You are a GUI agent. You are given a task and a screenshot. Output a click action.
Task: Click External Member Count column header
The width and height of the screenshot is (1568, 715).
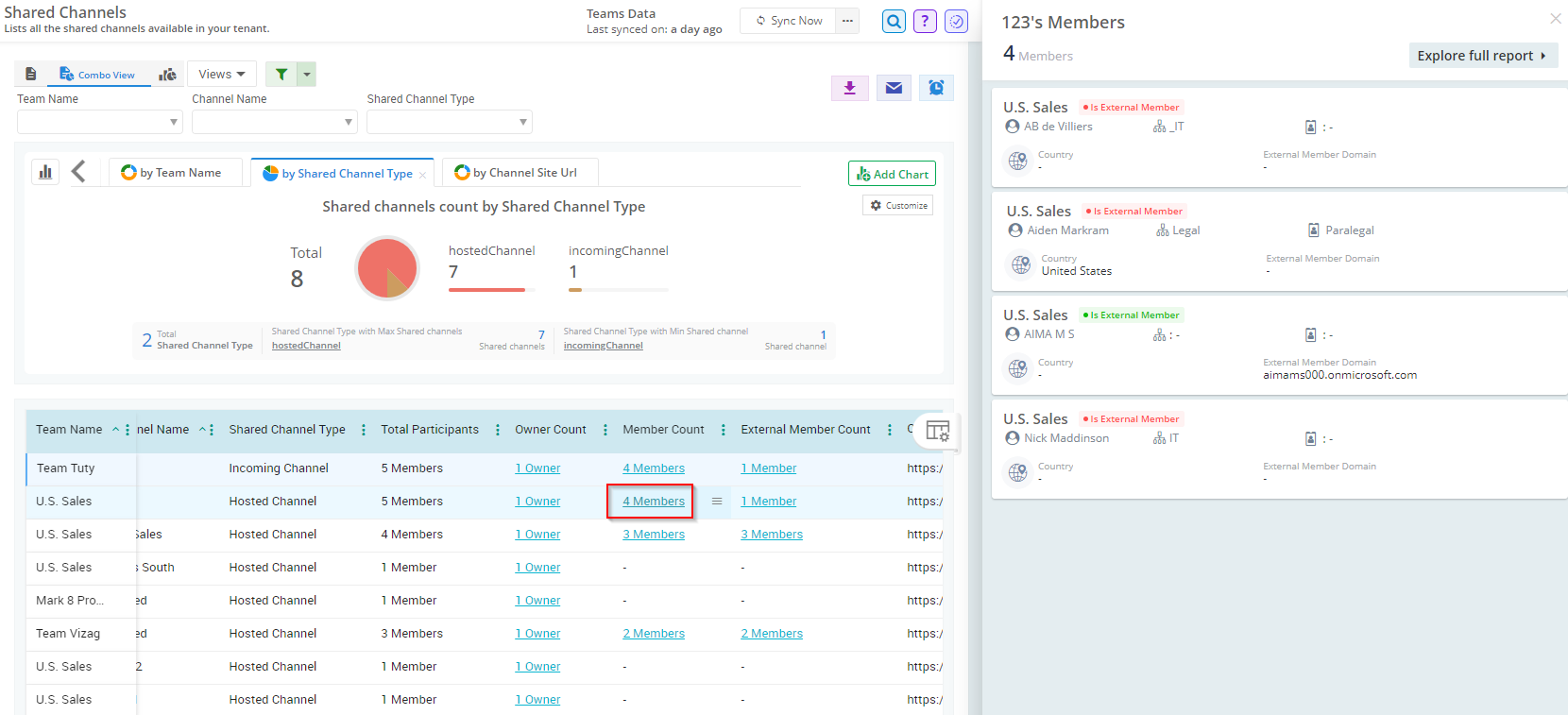tap(806, 430)
